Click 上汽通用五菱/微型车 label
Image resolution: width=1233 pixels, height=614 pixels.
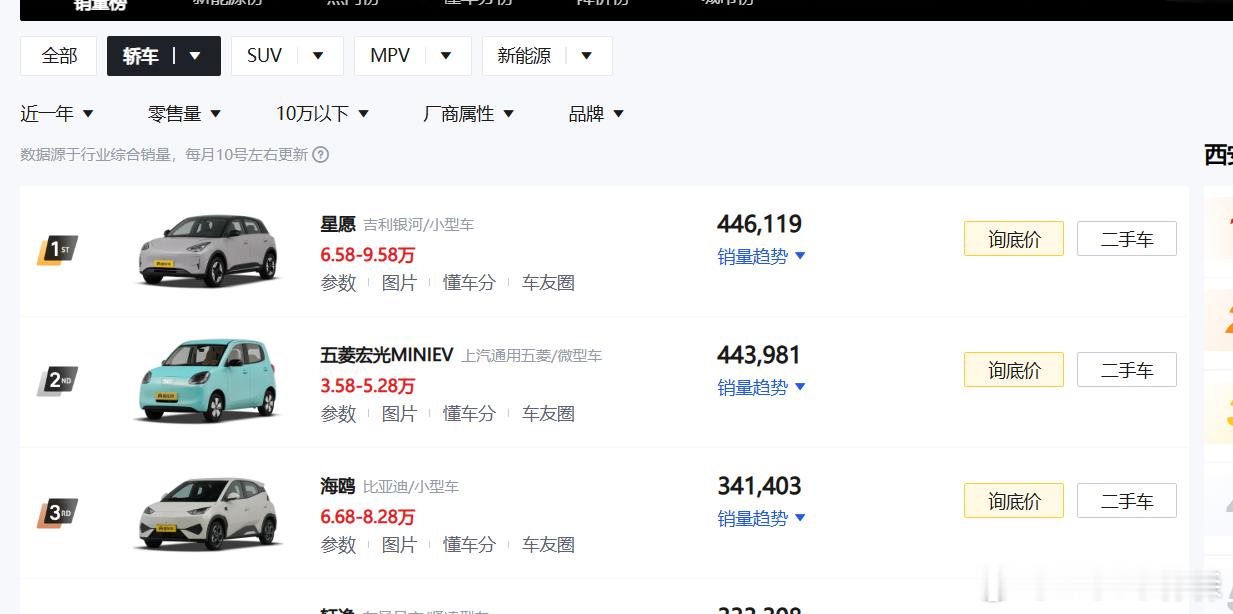(531, 356)
